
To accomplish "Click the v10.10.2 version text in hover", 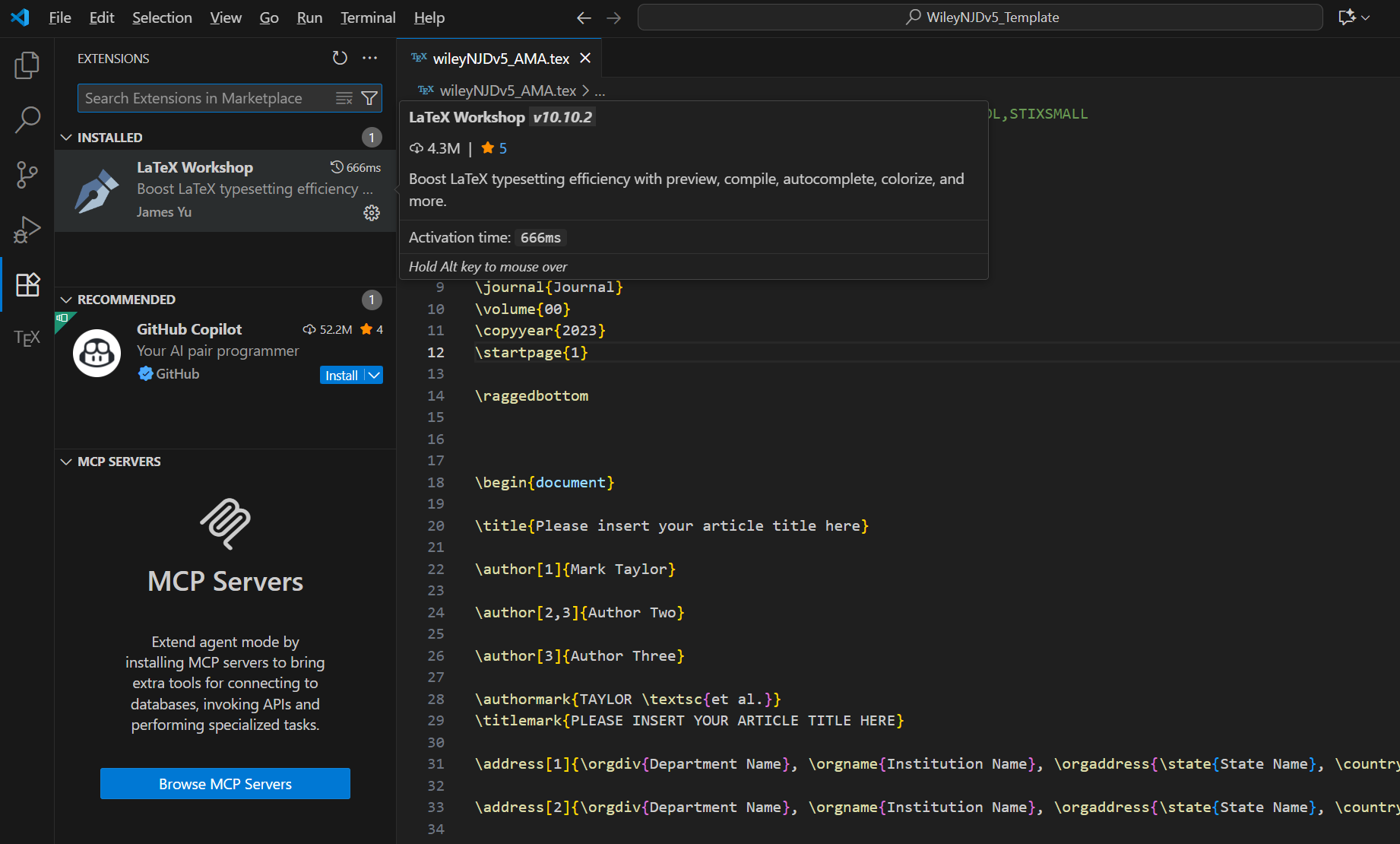I will coord(562,117).
